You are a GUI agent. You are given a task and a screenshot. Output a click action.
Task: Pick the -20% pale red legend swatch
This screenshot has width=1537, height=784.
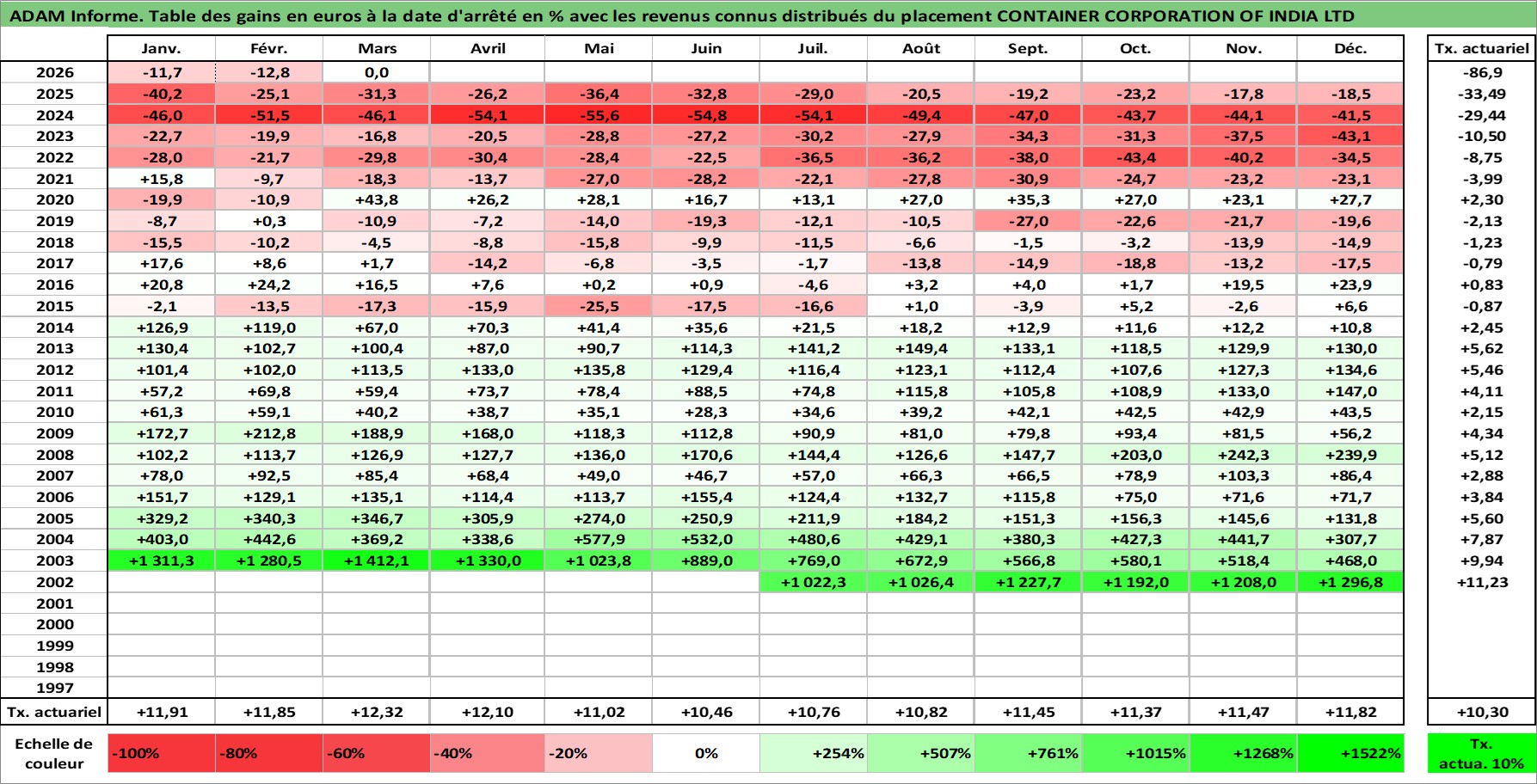coord(598,753)
